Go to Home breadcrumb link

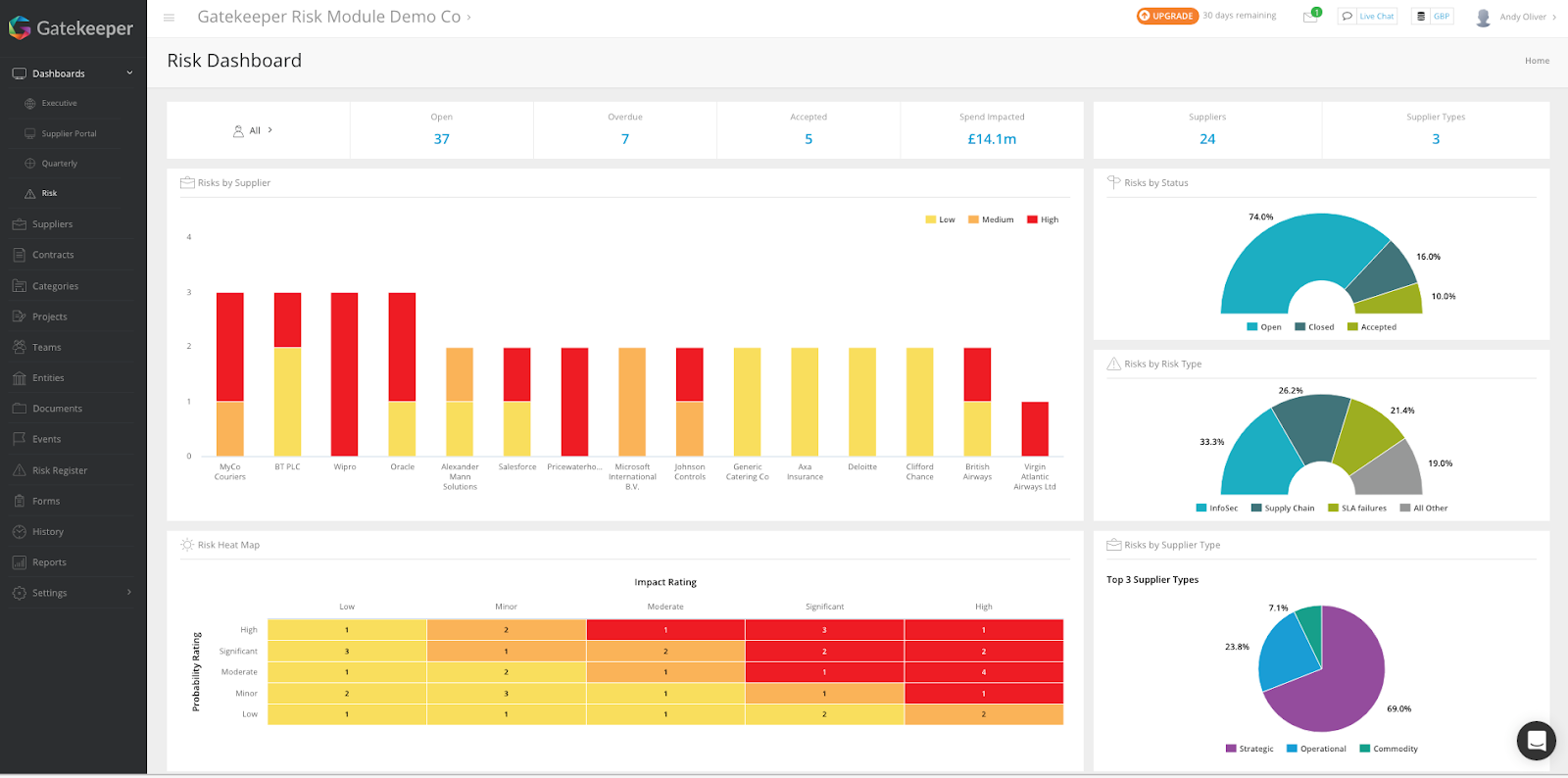(1537, 61)
